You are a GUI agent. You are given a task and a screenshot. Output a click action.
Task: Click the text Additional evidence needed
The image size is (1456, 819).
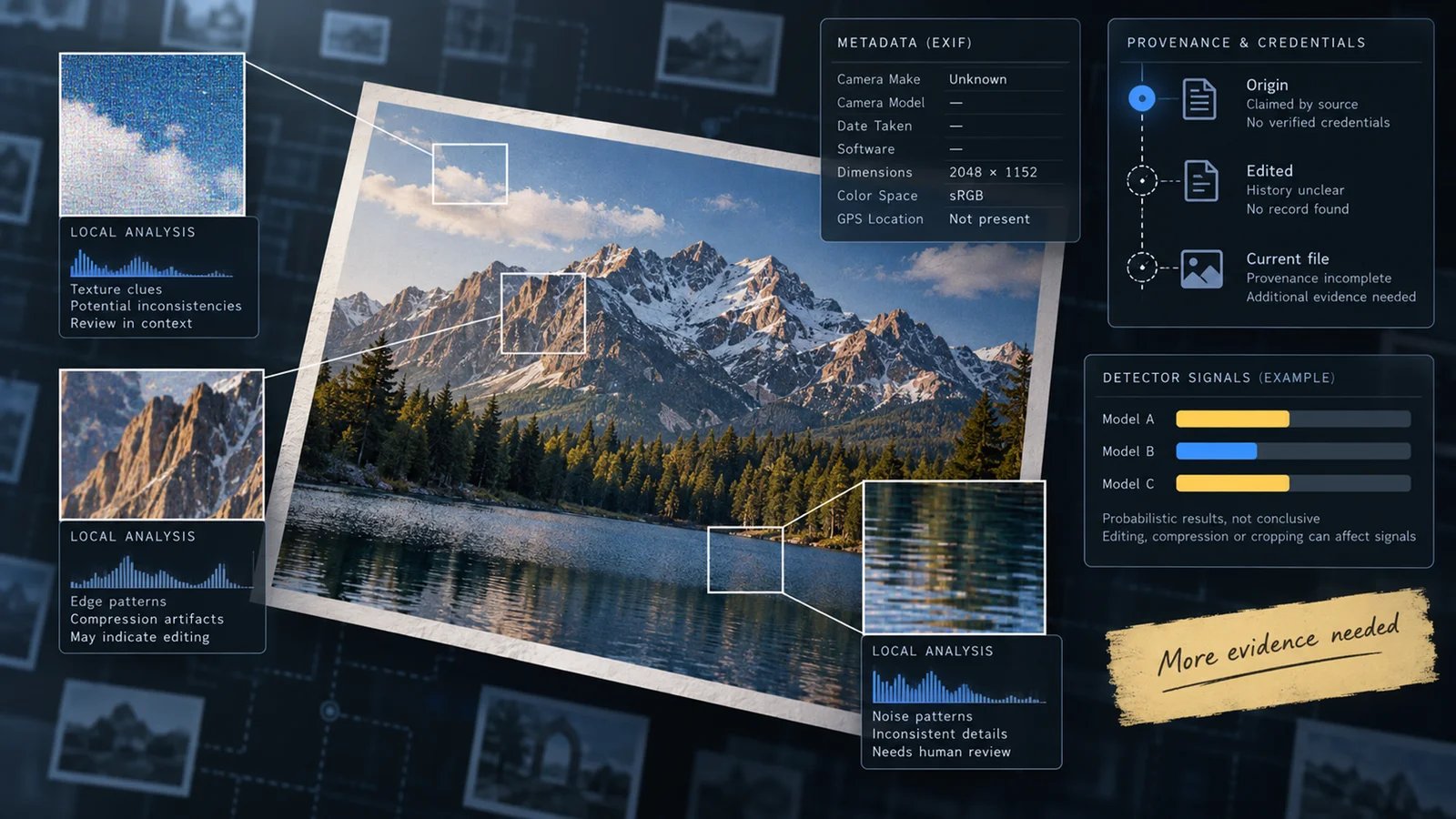(x=1330, y=297)
